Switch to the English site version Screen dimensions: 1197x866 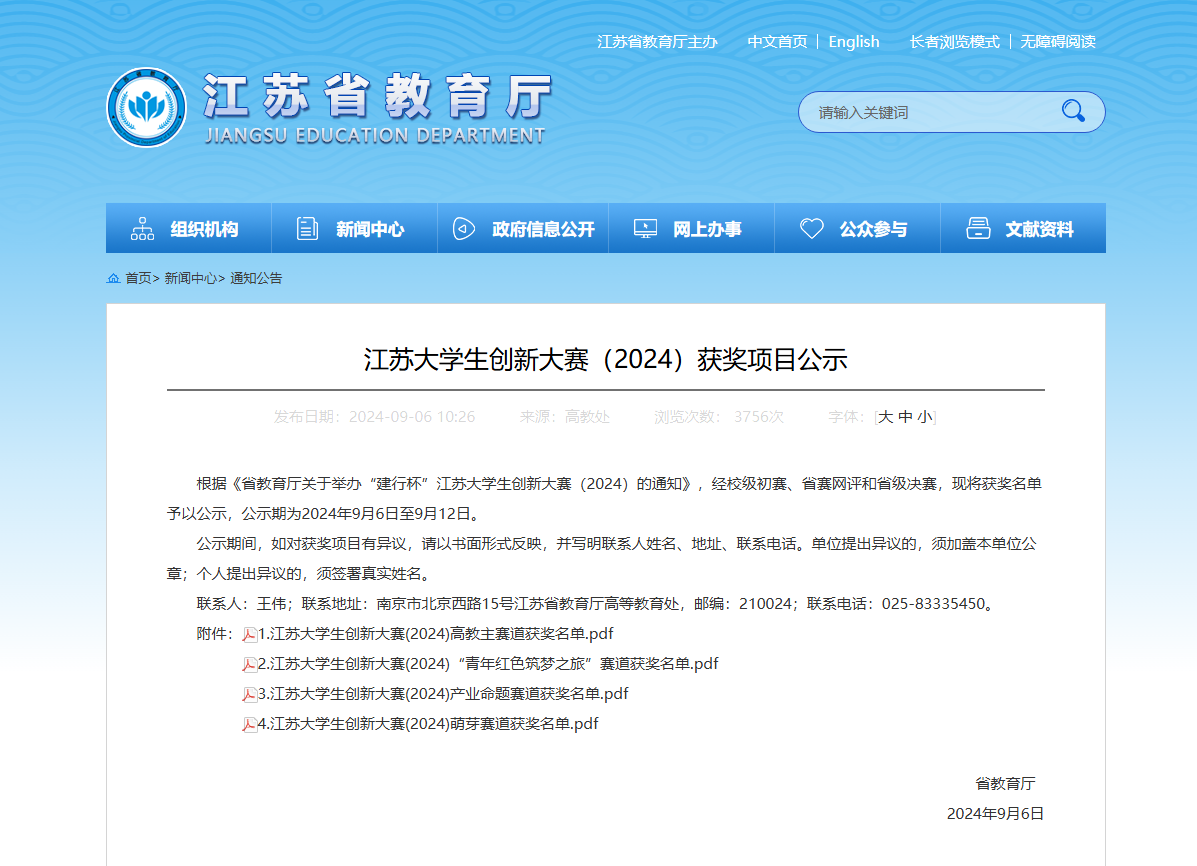click(x=853, y=42)
